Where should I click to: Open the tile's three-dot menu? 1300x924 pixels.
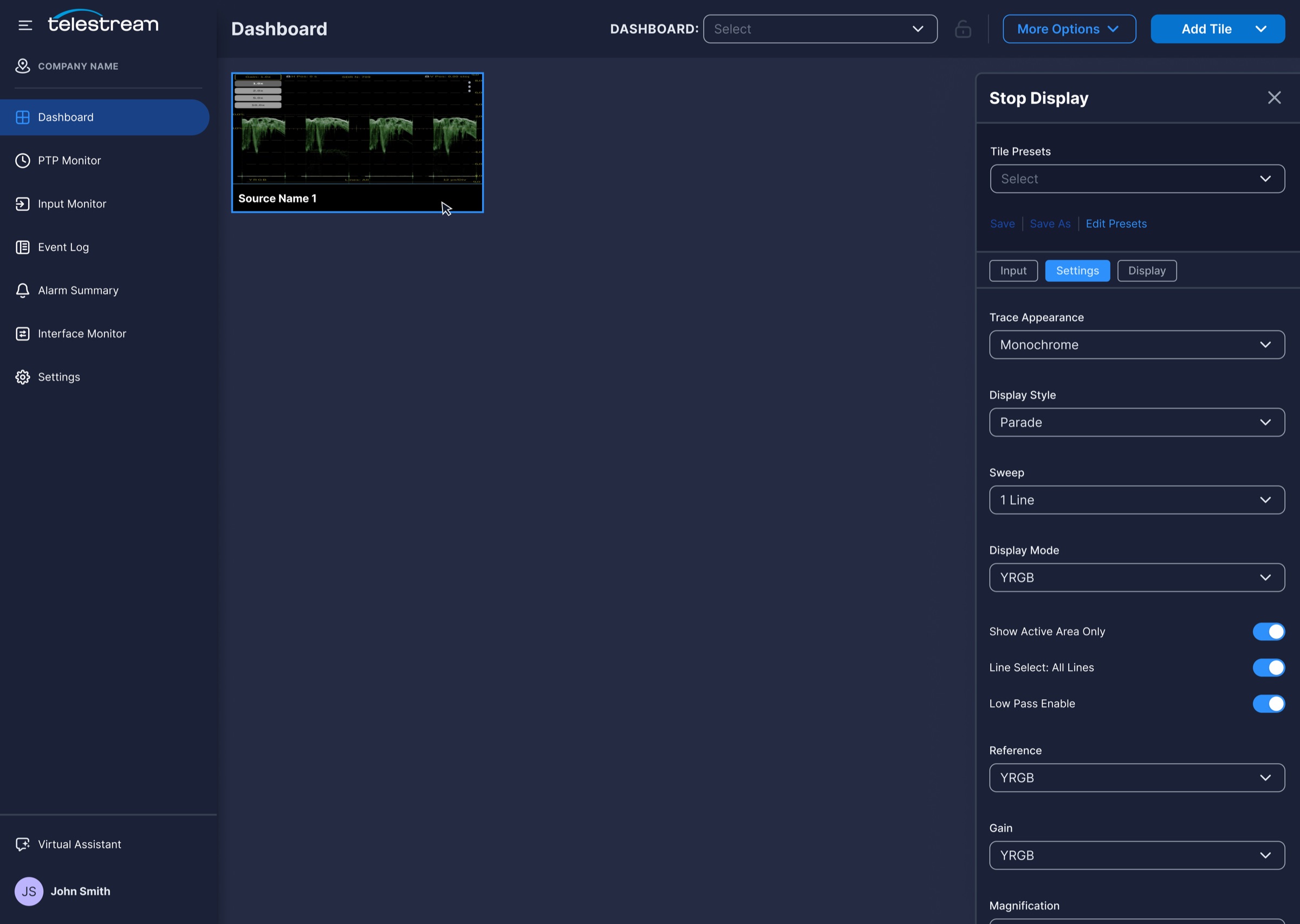[470, 87]
